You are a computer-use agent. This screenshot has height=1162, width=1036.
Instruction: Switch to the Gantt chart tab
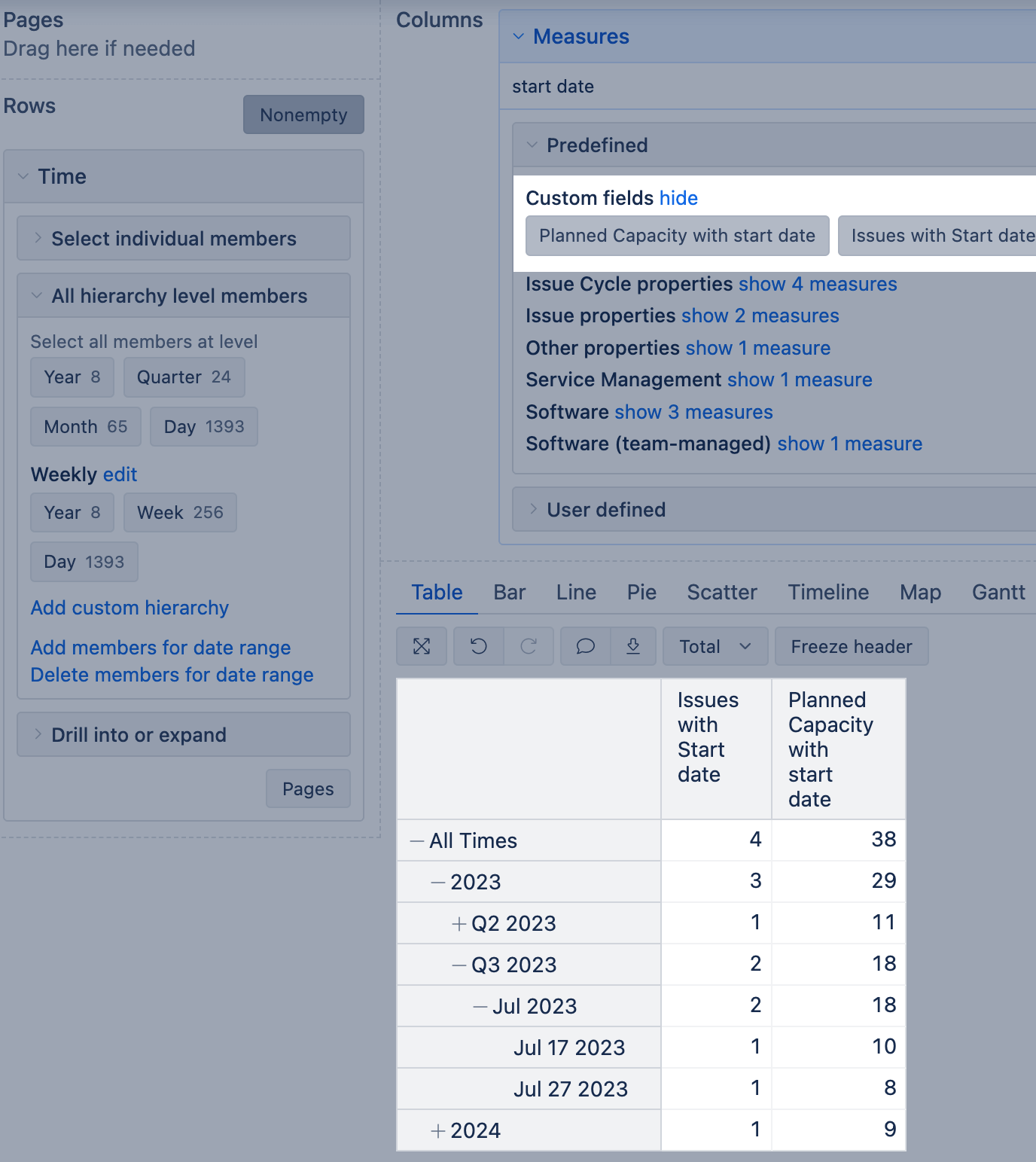coord(998,592)
